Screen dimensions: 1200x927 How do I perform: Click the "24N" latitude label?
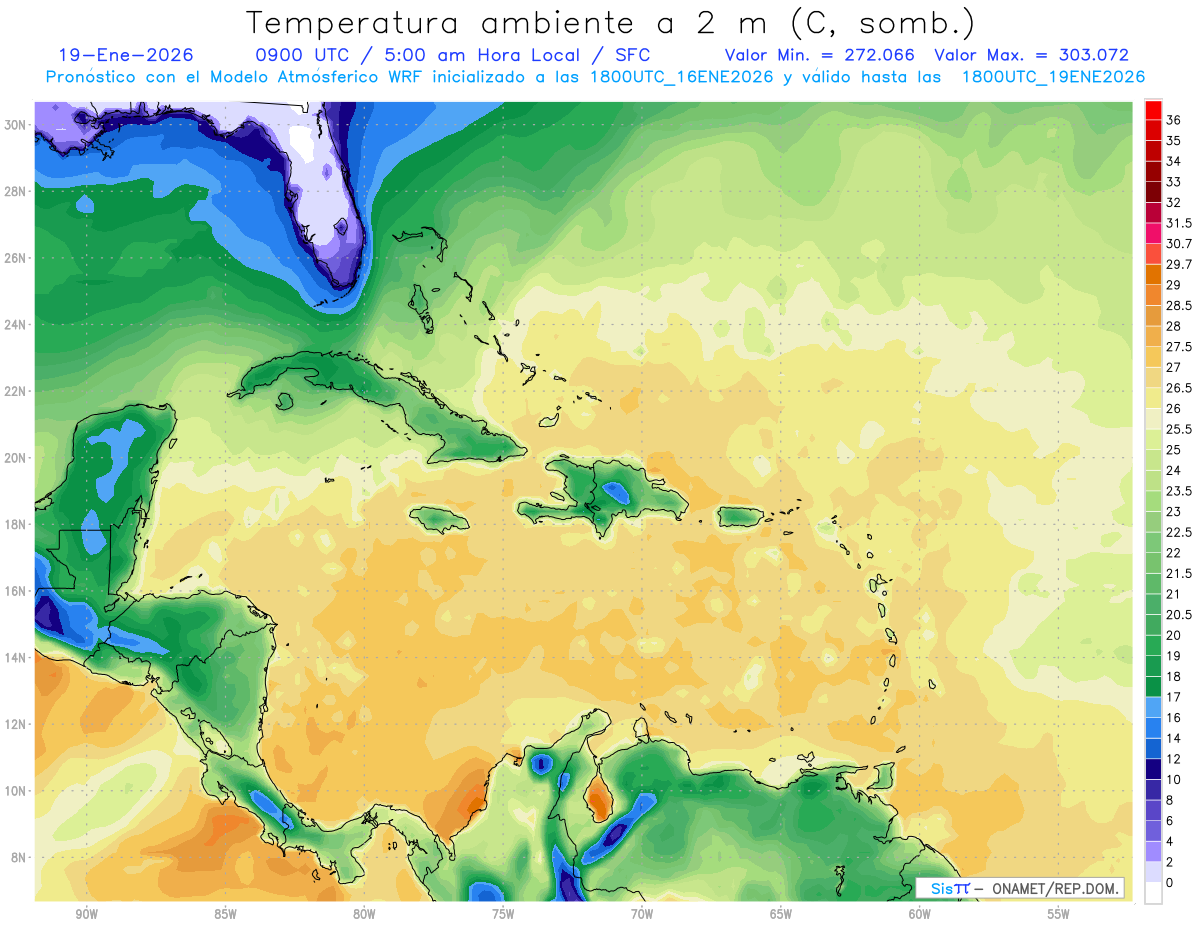16,325
